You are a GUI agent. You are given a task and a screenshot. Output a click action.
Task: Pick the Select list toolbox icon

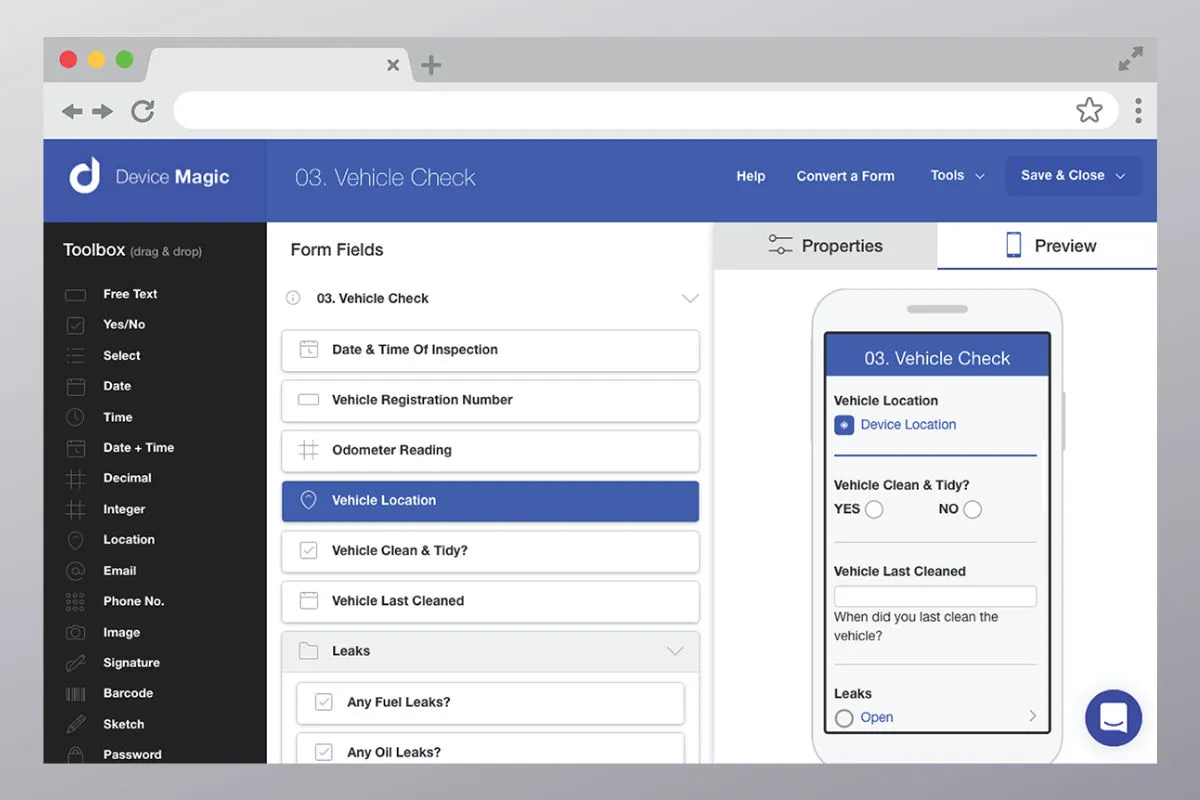[x=76, y=355]
